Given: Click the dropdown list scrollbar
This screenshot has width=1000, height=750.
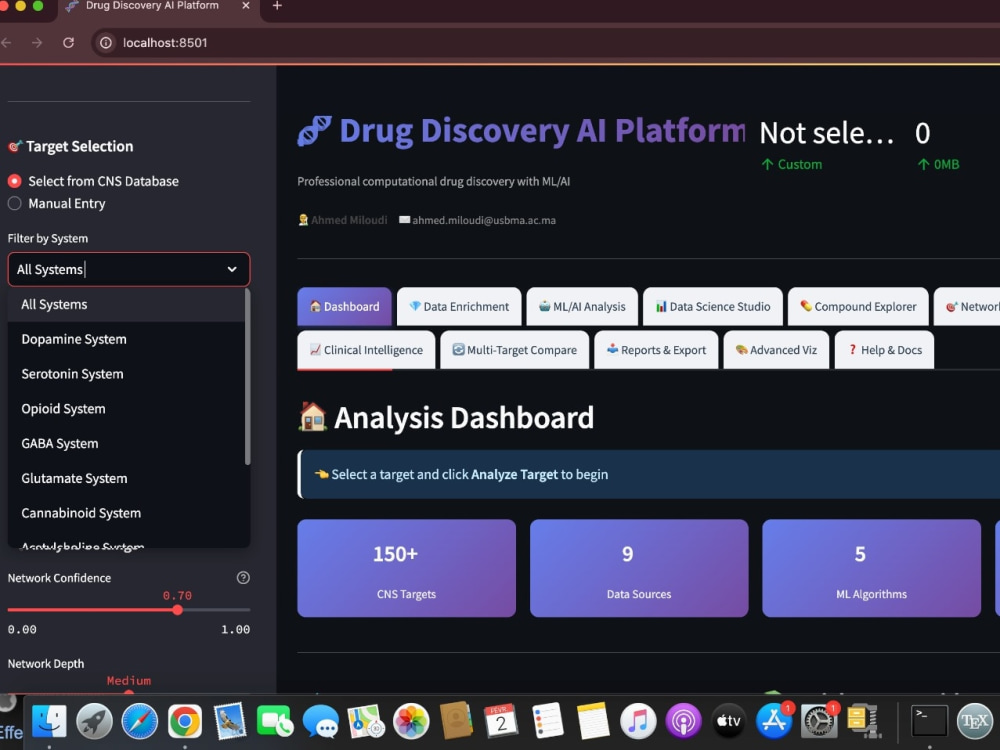Looking at the screenshot, I should click(247, 378).
